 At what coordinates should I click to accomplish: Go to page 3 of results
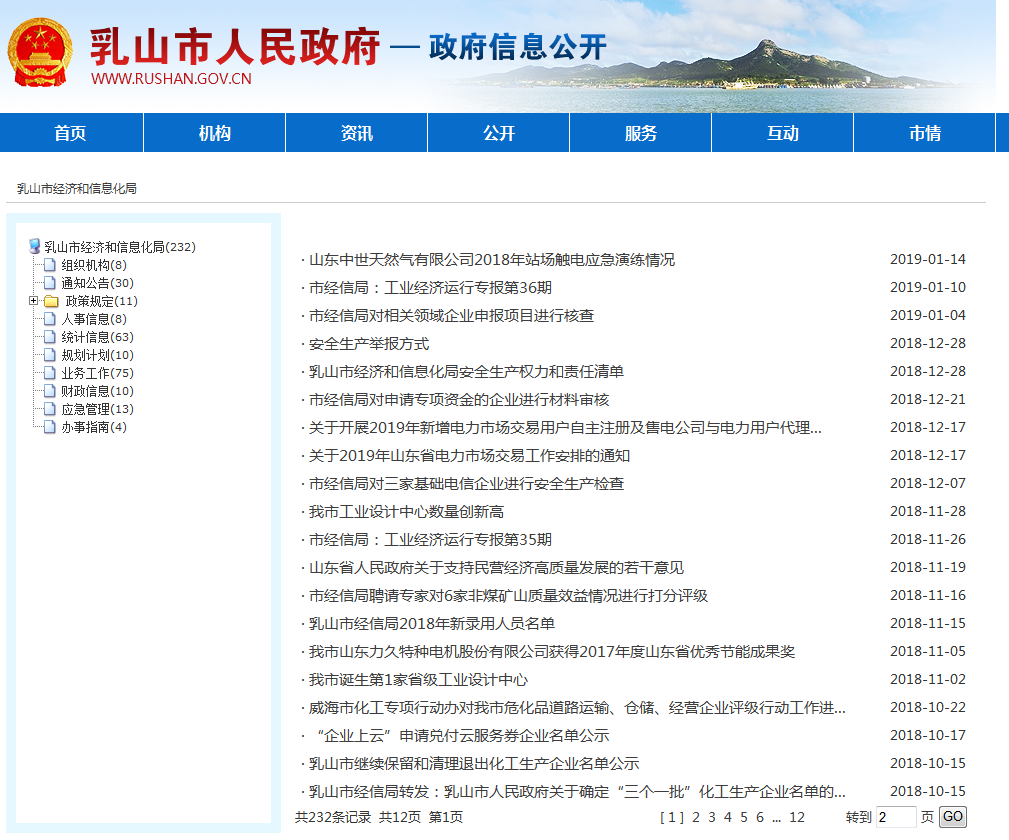pos(711,817)
